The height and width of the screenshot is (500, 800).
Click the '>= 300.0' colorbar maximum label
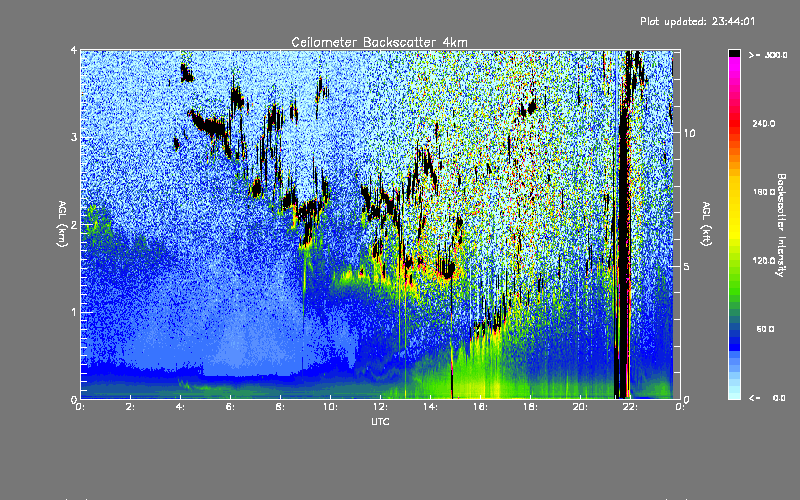point(768,55)
